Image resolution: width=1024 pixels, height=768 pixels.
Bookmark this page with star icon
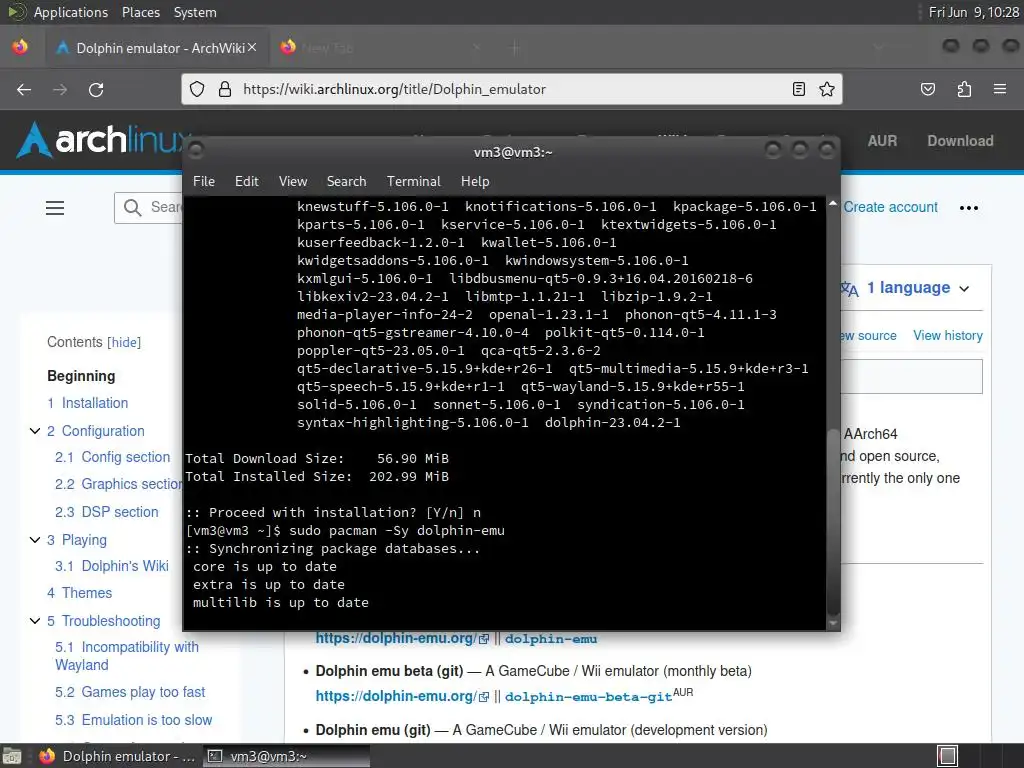pyautogui.click(x=827, y=89)
